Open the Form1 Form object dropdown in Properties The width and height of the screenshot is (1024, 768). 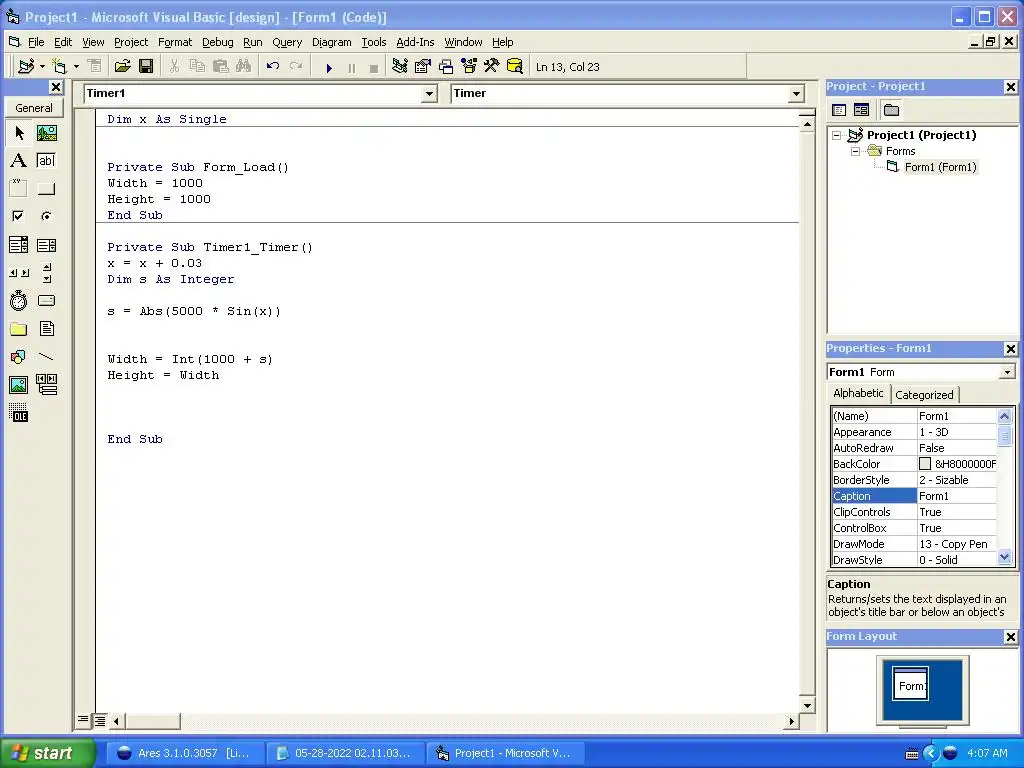(1008, 372)
